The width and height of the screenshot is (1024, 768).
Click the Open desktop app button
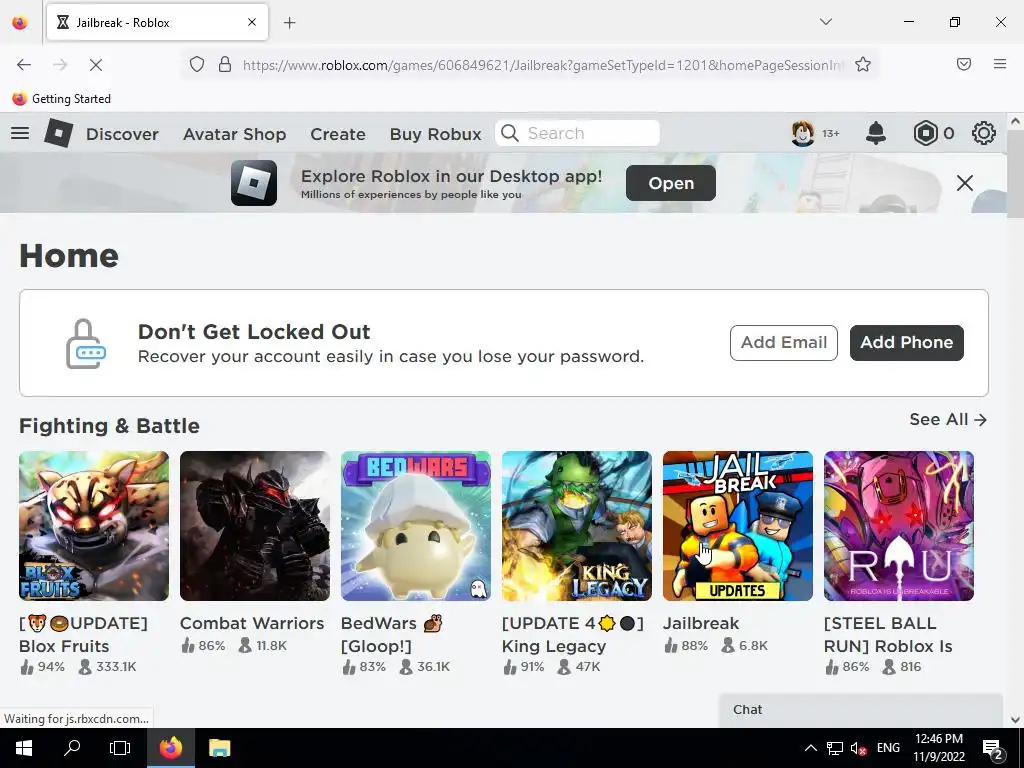pos(671,183)
